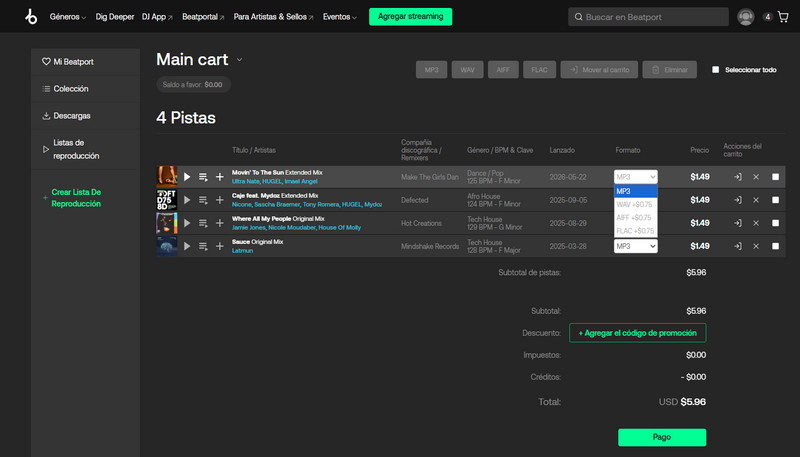
Task: Check Seleccionar todo checkbox
Action: point(715,69)
